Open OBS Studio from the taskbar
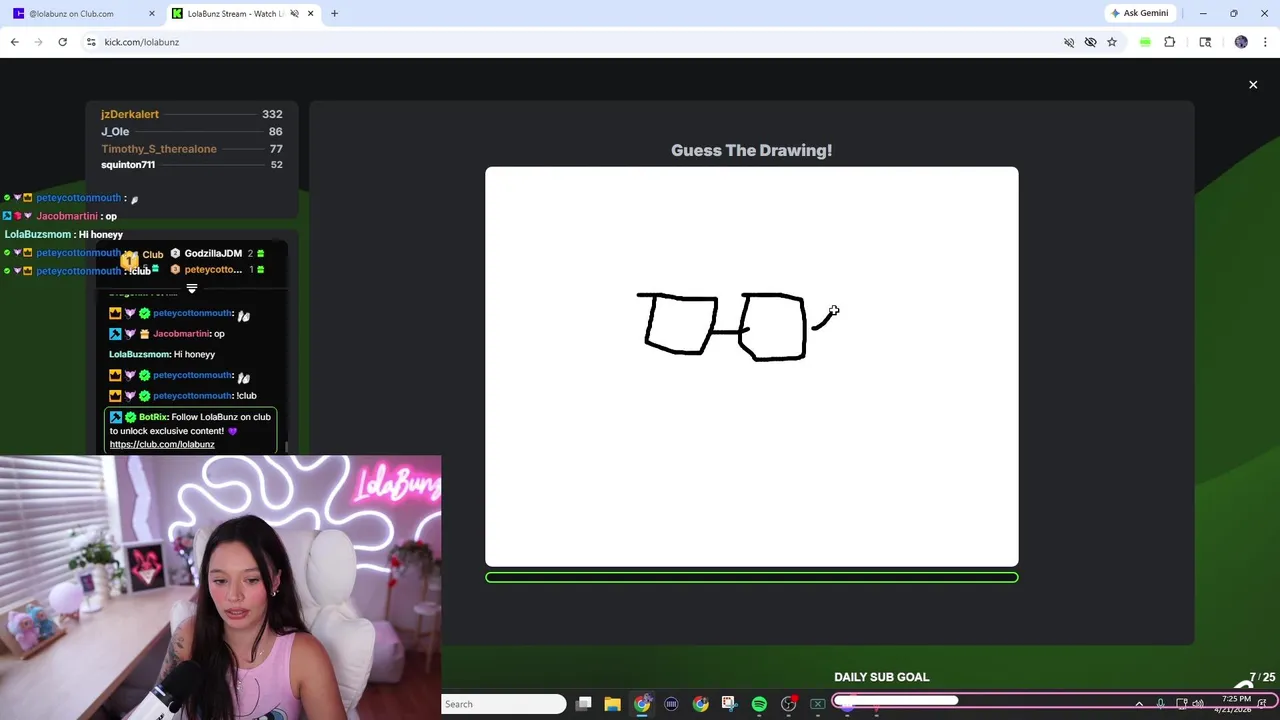The height and width of the screenshot is (720, 1280). coord(788,704)
